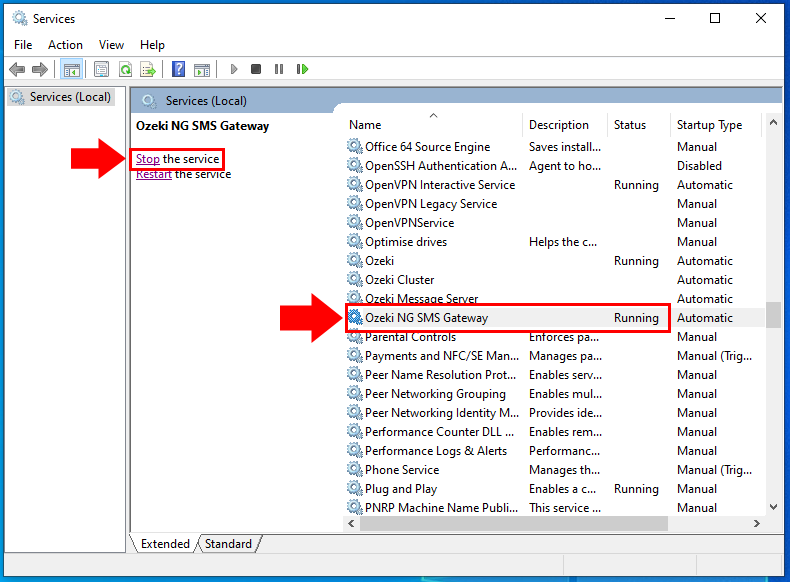Sort the list by Name column header
Image resolution: width=790 pixels, height=582 pixels.
click(365, 125)
